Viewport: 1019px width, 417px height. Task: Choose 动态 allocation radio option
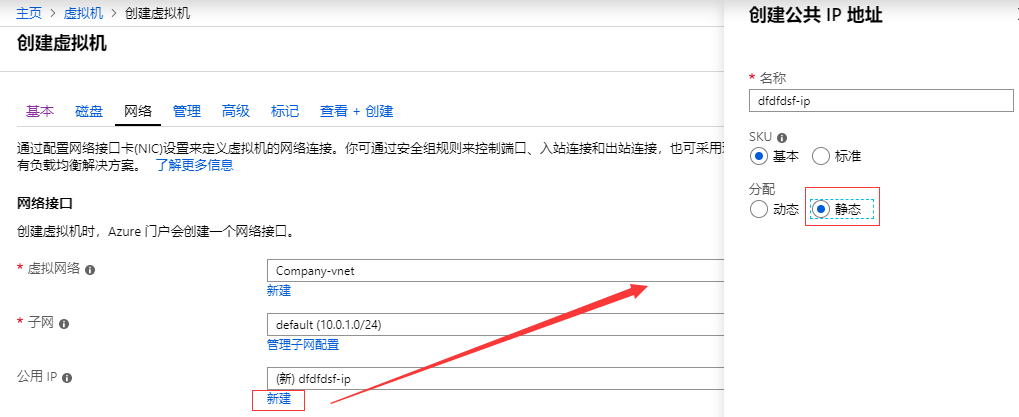pyautogui.click(x=759, y=209)
